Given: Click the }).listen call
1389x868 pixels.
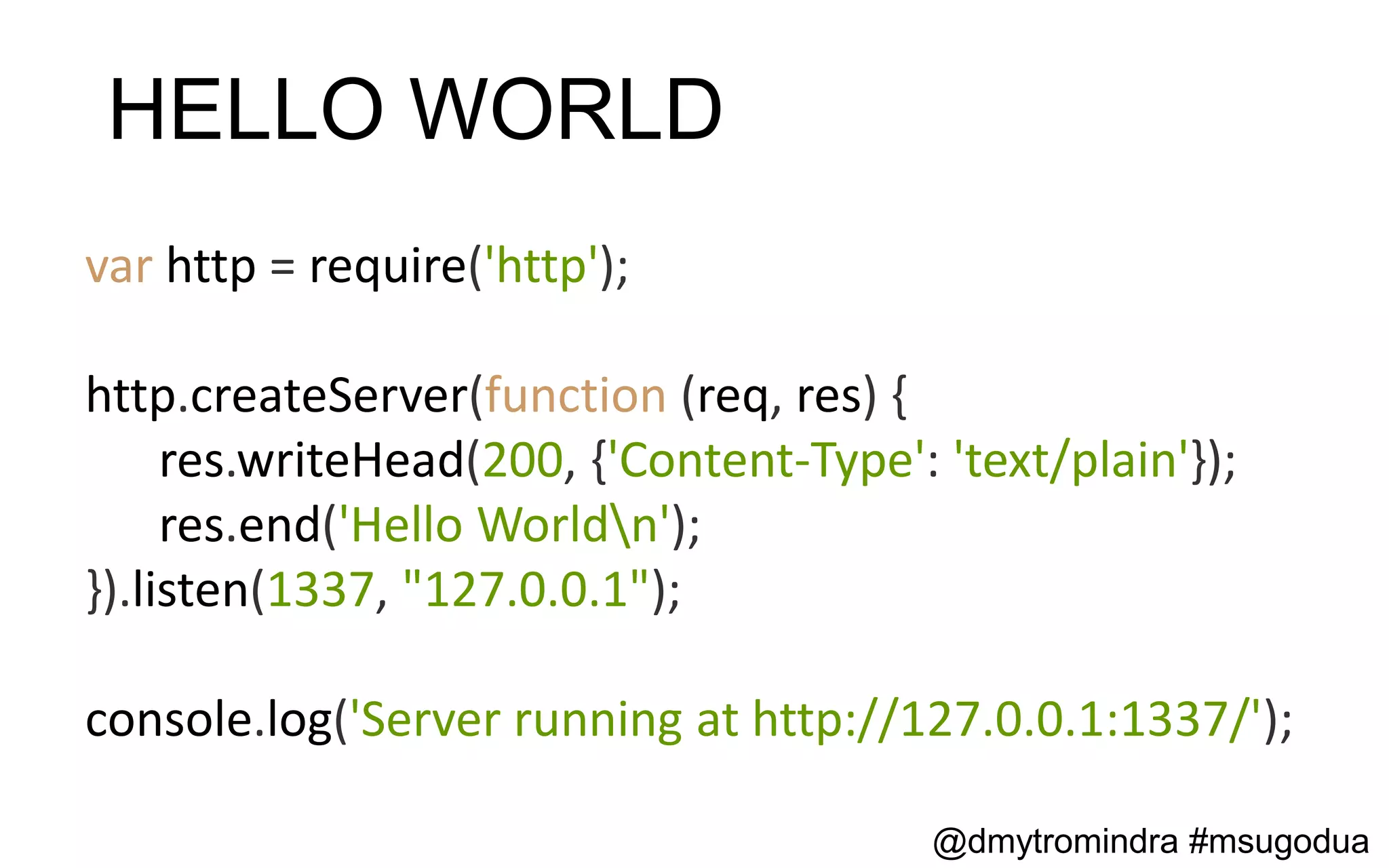Looking at the screenshot, I should (169, 589).
